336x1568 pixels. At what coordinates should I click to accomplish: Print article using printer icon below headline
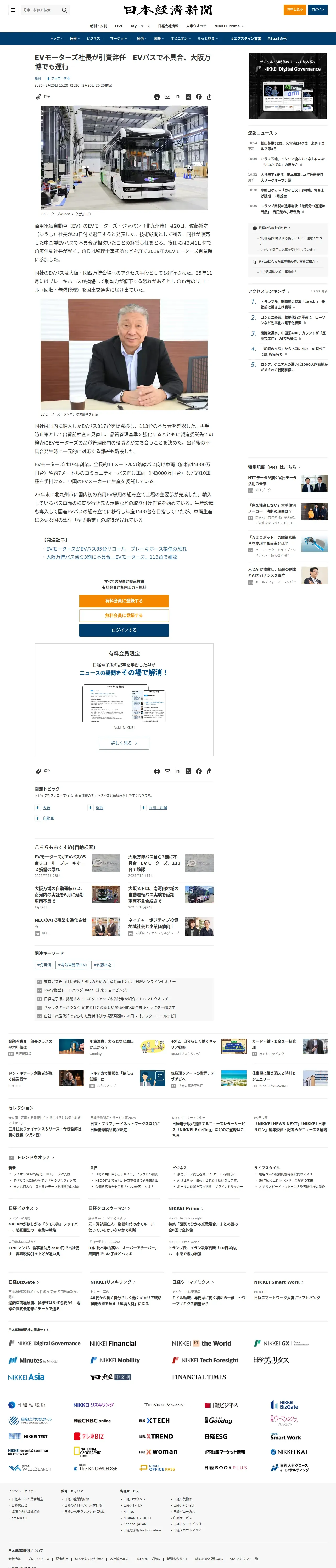(157, 97)
